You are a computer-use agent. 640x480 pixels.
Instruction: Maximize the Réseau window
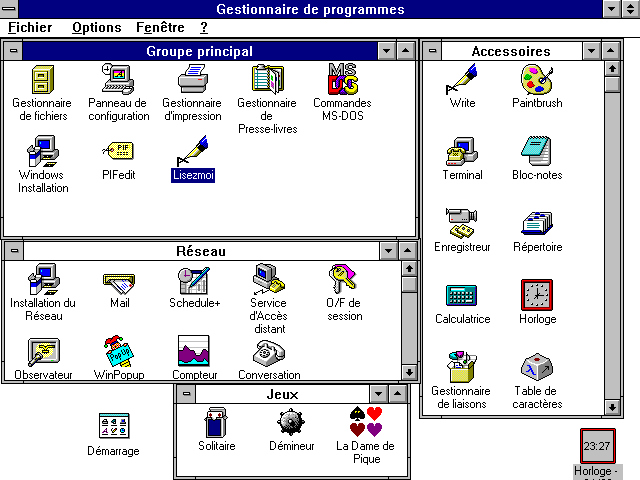click(x=407, y=251)
